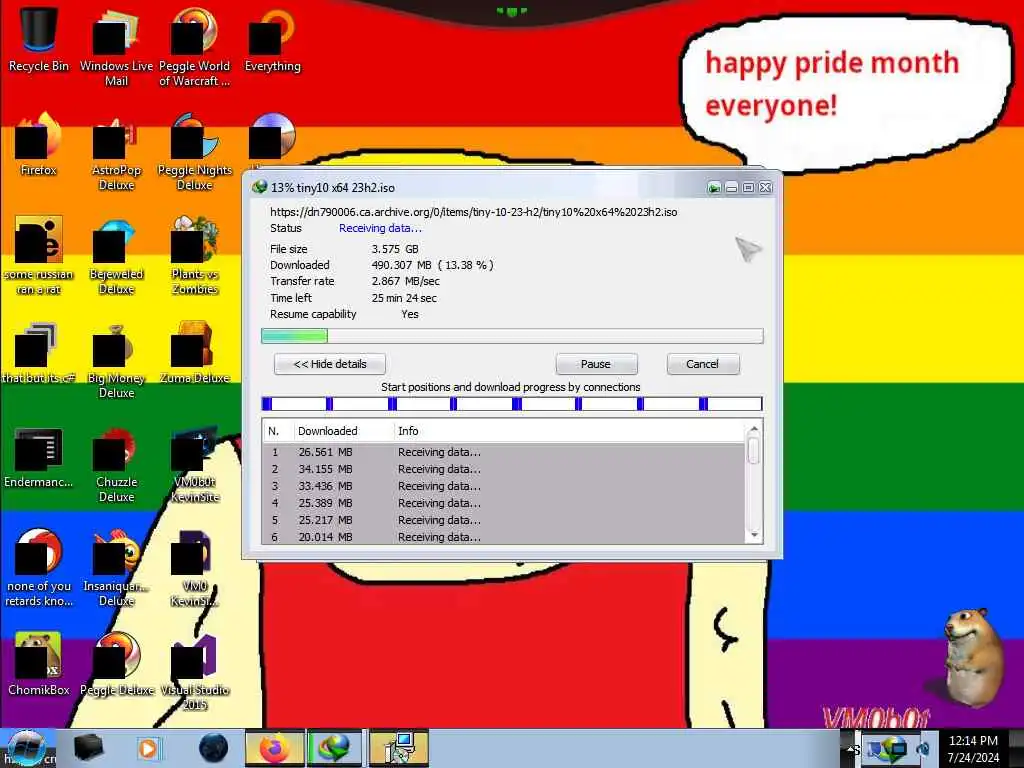Viewport: 1024px width, 768px height.
Task: Select the Chuzzle Deluxe desktop icon
Action: tap(116, 464)
